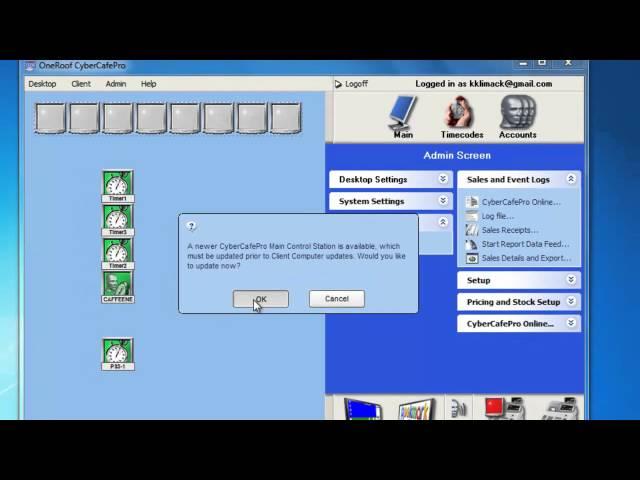The width and height of the screenshot is (640, 480).
Task: Cancel the update dialog
Action: pyautogui.click(x=336, y=299)
